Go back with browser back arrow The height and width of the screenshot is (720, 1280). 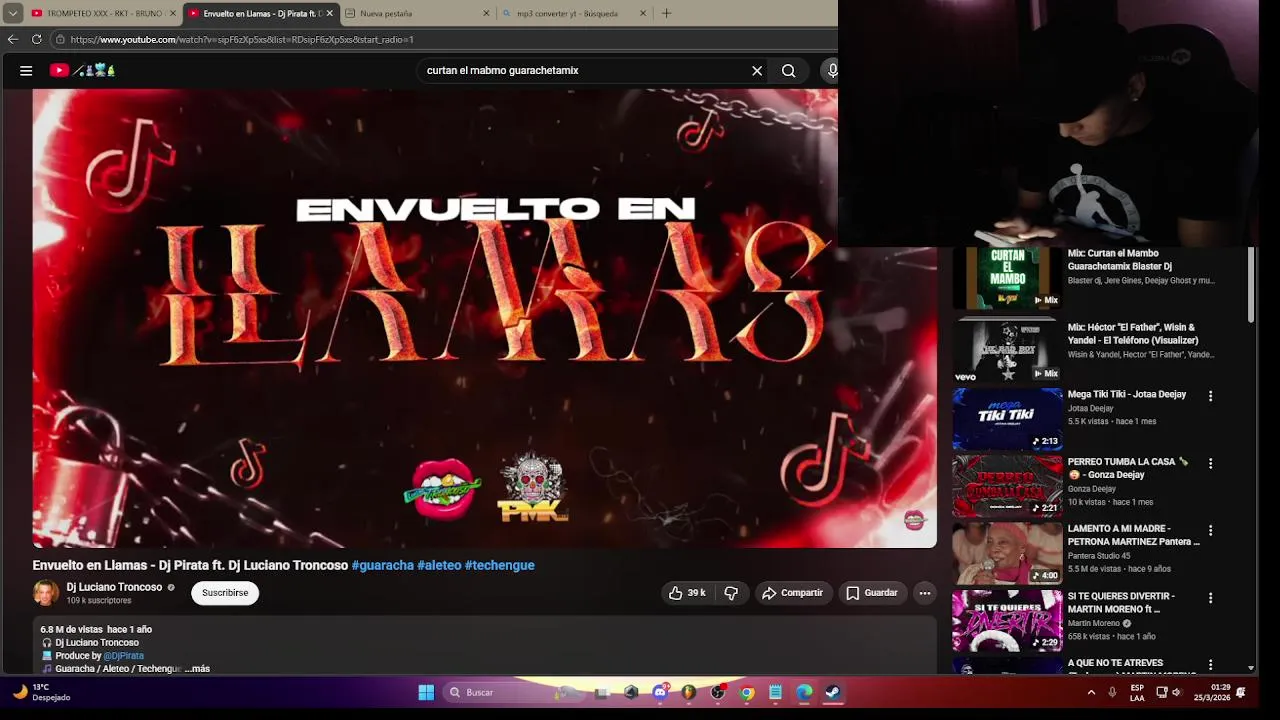pyautogui.click(x=12, y=39)
